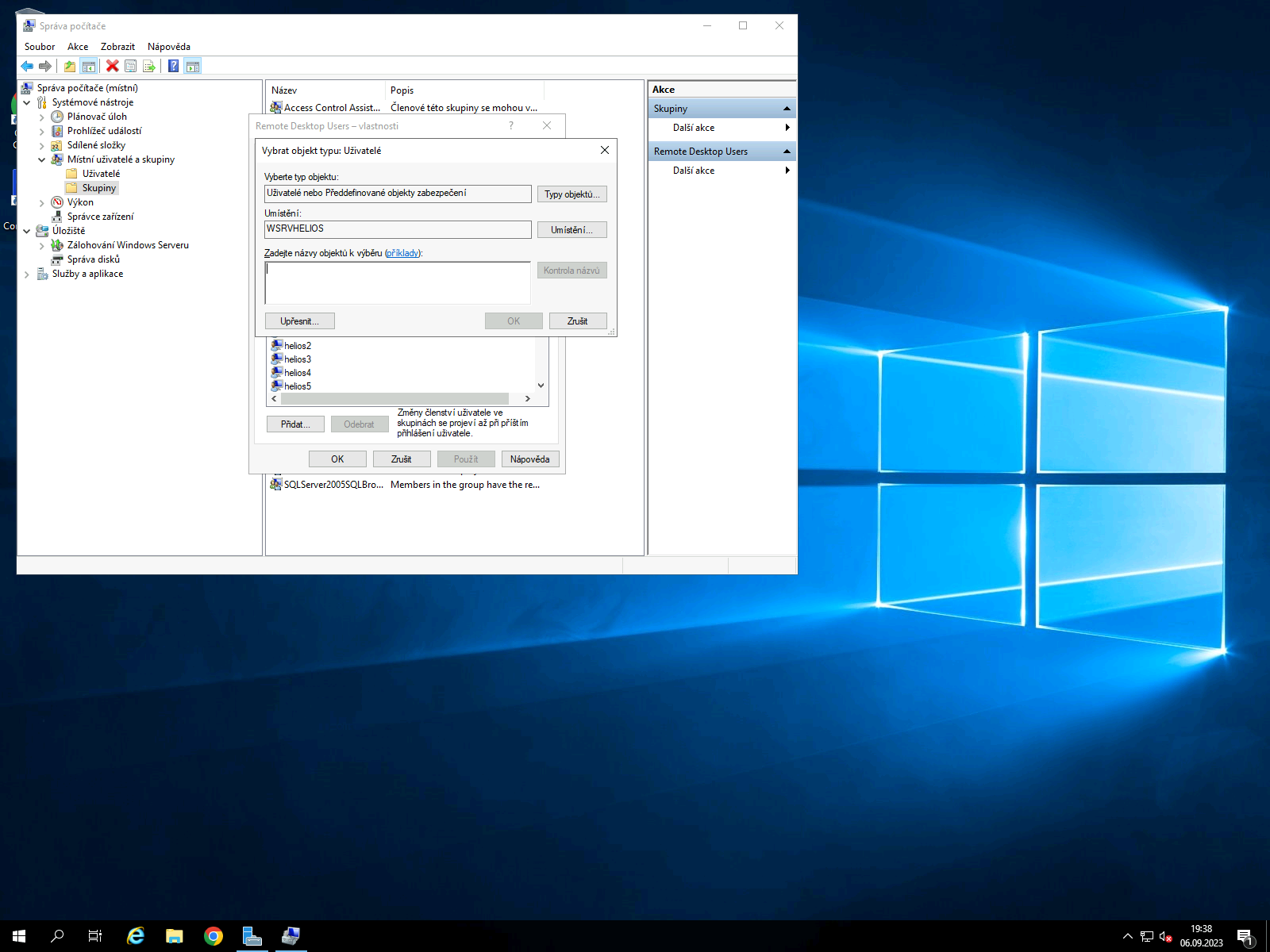Click the Upřesnit button
The height and width of the screenshot is (952, 1270).
299,321
